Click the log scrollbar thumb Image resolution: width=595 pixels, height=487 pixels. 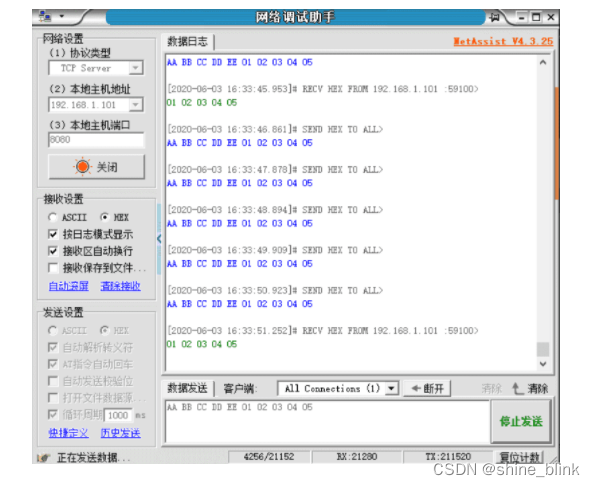point(543,349)
